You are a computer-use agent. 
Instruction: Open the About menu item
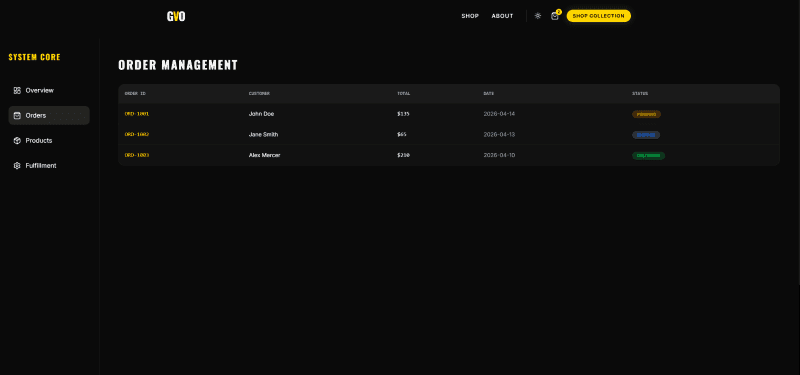(x=502, y=16)
